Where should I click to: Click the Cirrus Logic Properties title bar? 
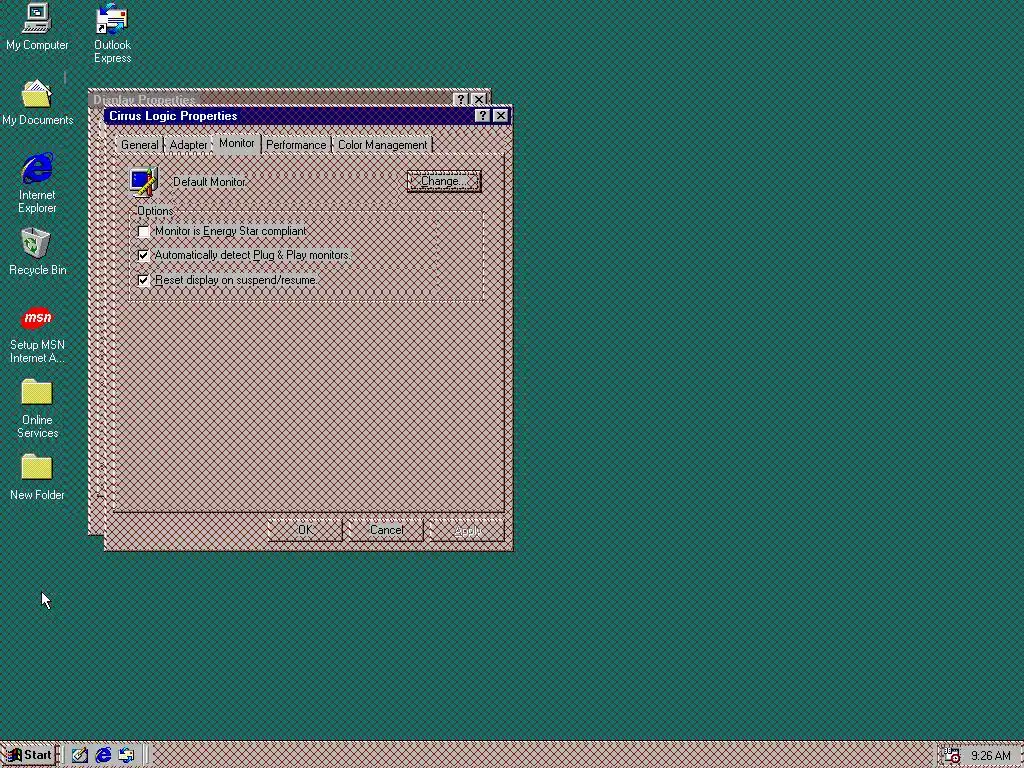290,116
